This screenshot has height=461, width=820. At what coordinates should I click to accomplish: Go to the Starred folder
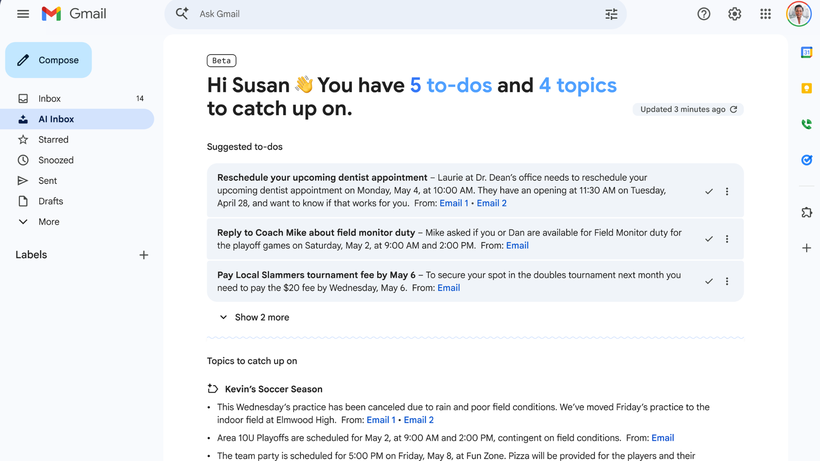click(x=53, y=140)
